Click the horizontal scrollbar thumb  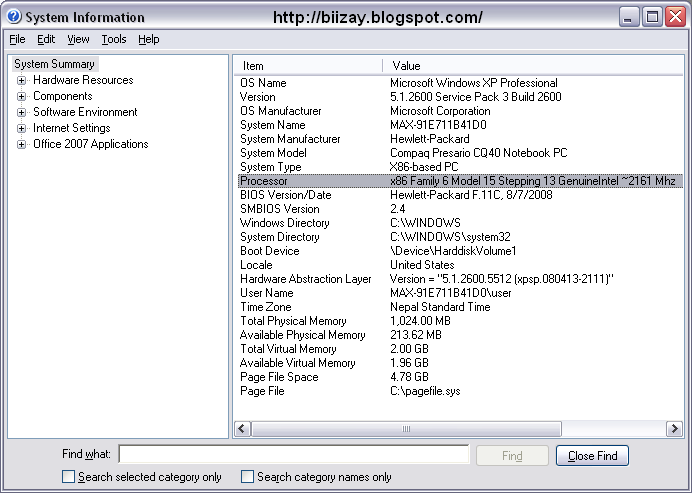[406, 429]
